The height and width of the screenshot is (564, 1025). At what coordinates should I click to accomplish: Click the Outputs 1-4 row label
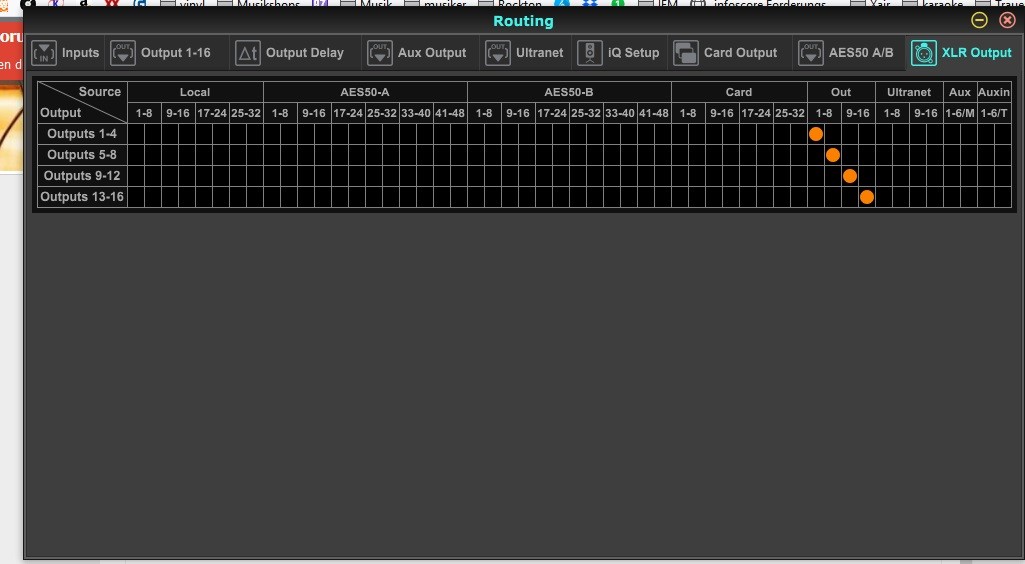click(x=82, y=134)
